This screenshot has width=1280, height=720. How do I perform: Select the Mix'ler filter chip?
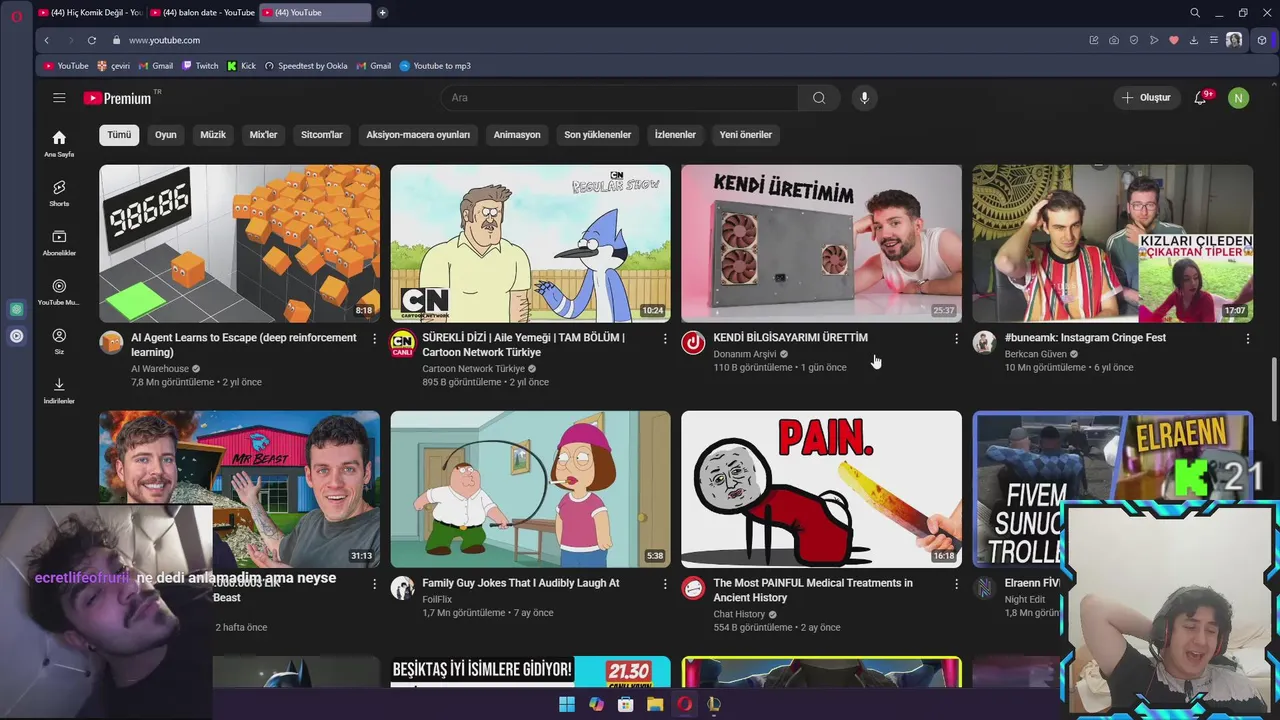263,135
